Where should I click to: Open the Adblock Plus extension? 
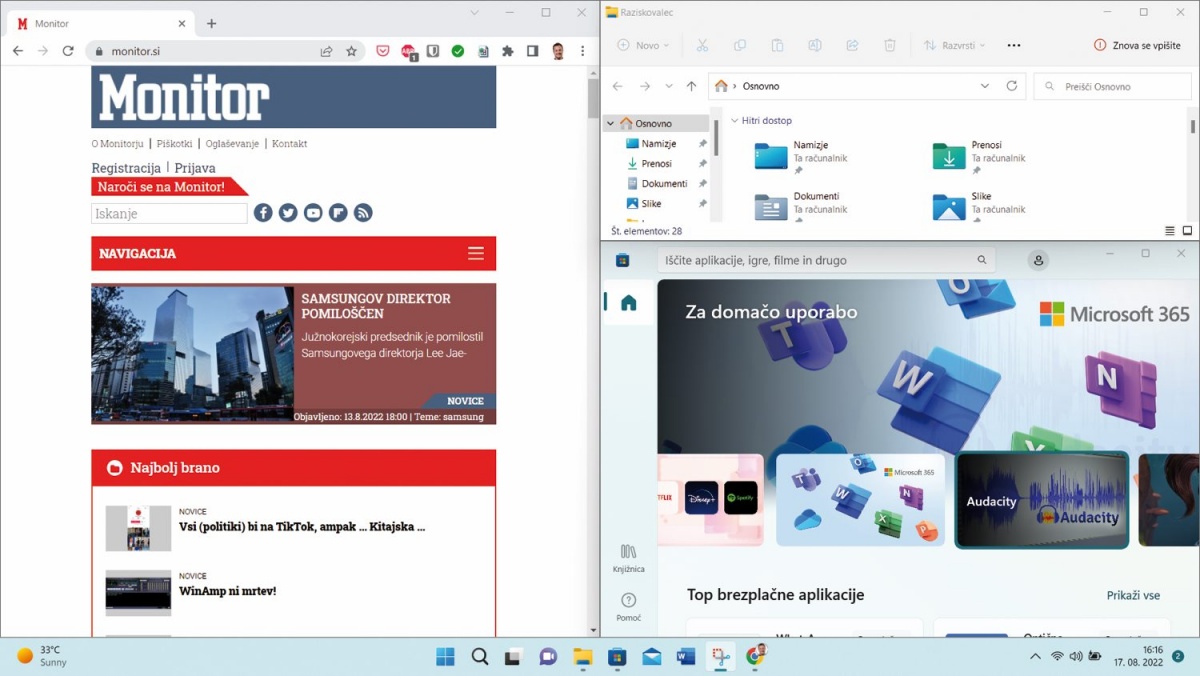(x=408, y=51)
